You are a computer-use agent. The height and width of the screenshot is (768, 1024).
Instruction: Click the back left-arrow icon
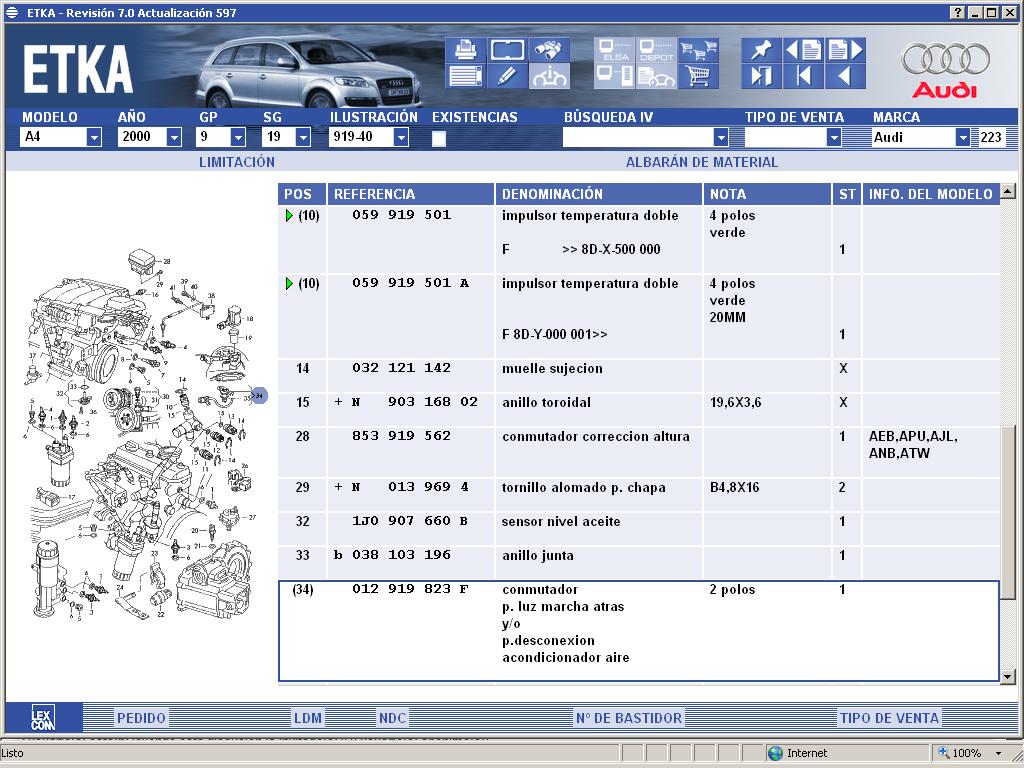point(846,76)
